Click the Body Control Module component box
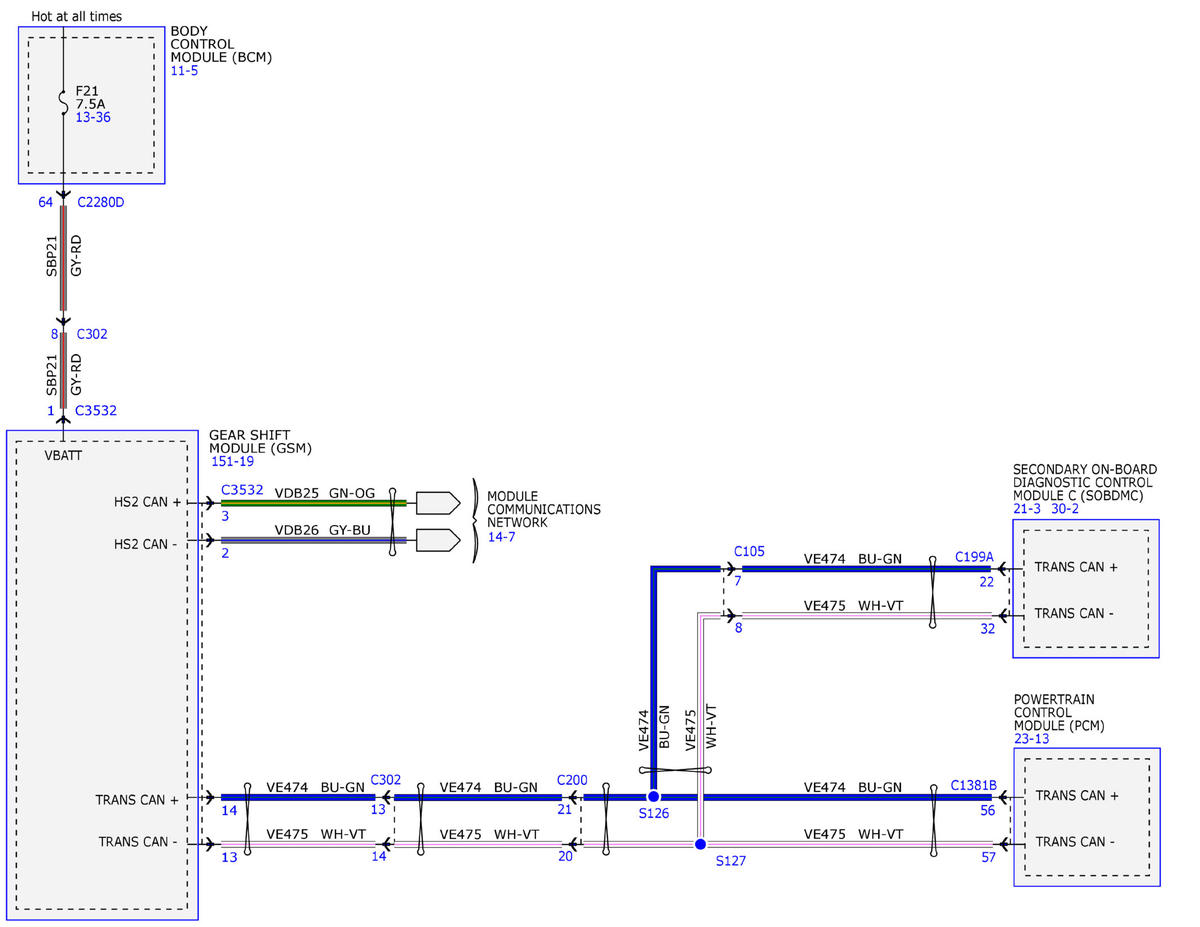 pos(92,105)
